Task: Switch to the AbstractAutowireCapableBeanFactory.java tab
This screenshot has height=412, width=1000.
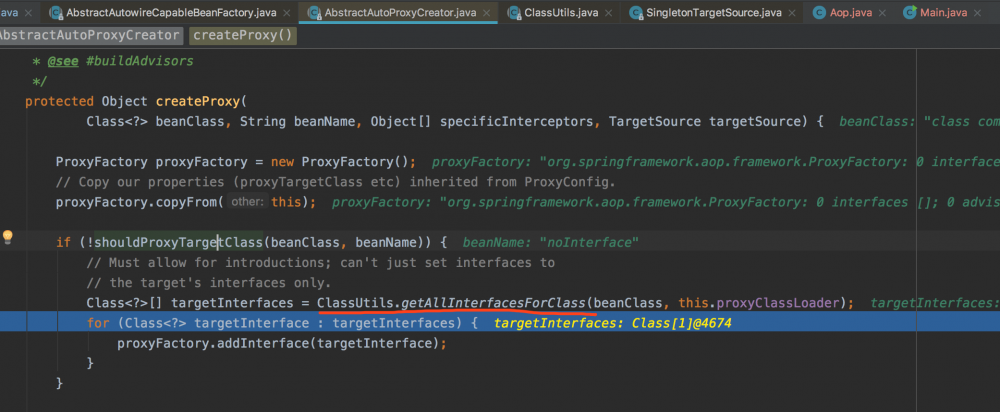Action: coord(171,13)
